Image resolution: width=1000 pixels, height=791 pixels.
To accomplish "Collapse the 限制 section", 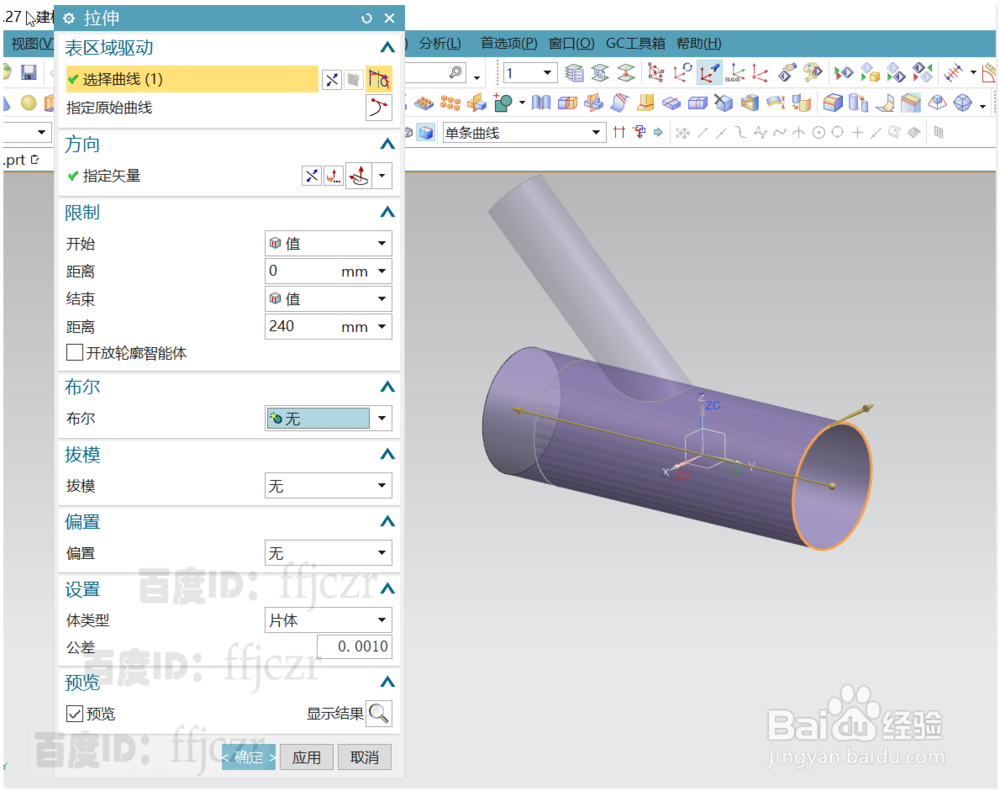I will coord(387,212).
